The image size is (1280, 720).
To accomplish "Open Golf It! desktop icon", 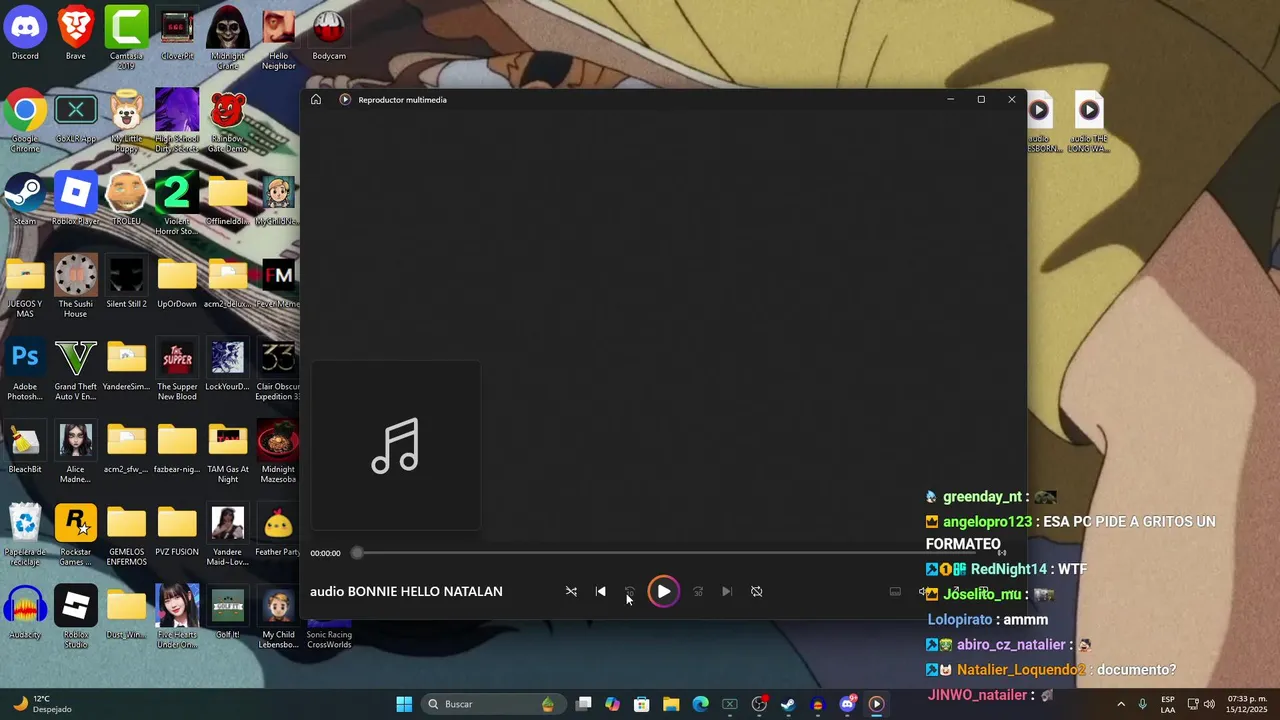I will click(228, 612).
